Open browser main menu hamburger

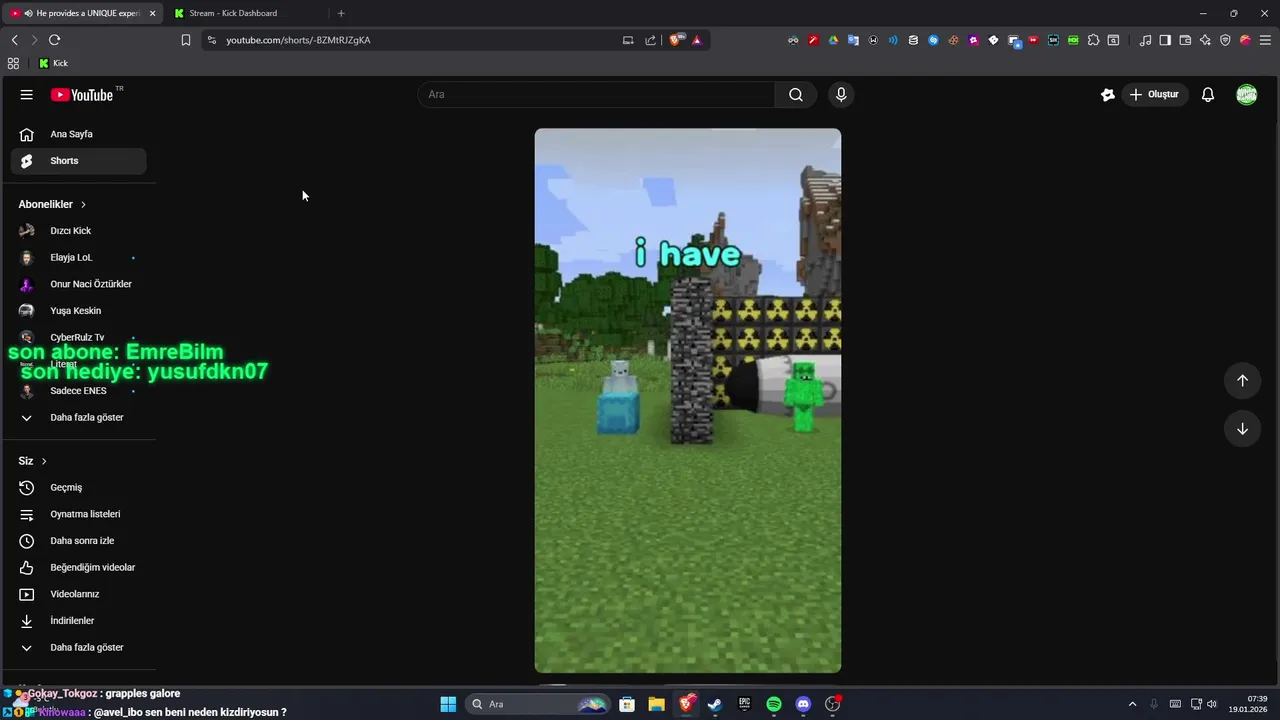(x=1265, y=40)
